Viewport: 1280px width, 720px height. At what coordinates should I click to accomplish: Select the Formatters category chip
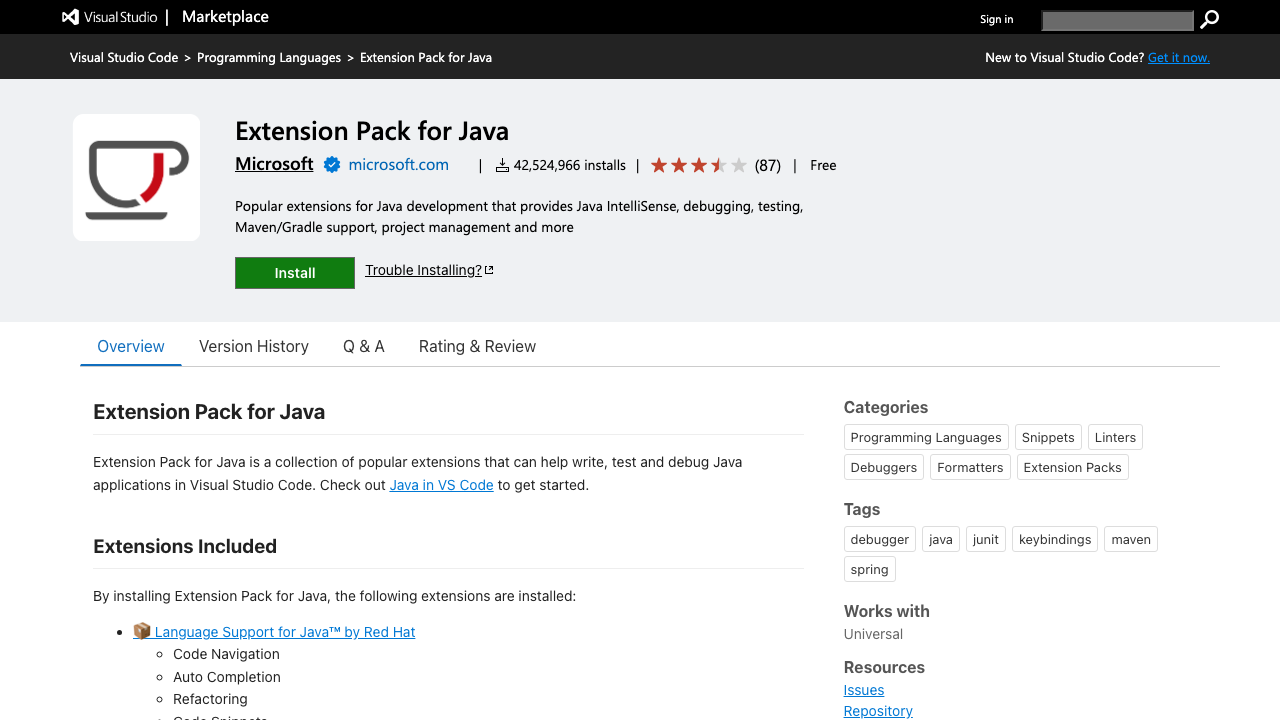pos(970,467)
